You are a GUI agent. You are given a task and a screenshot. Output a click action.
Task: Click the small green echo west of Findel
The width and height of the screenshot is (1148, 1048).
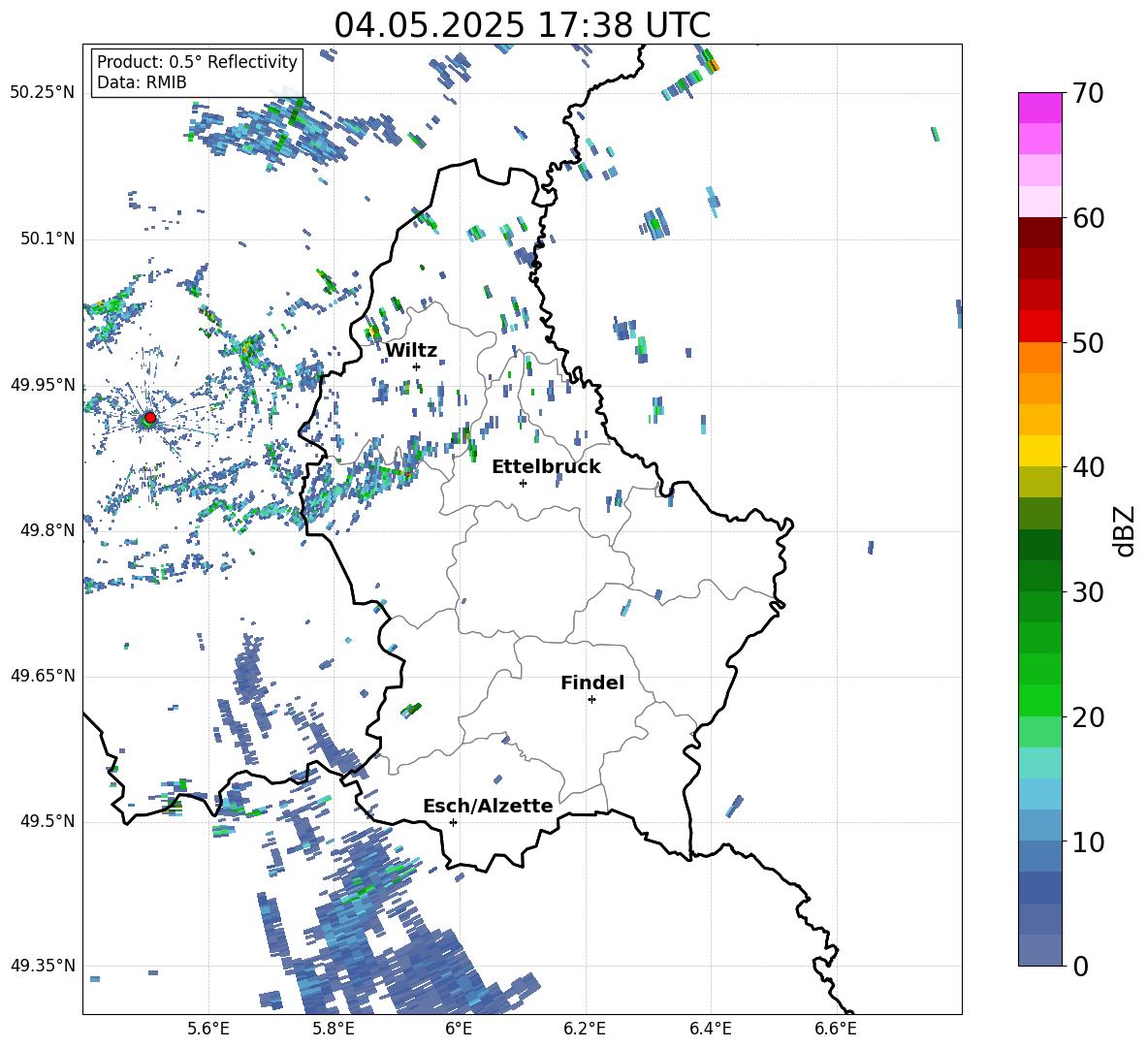pos(411,709)
